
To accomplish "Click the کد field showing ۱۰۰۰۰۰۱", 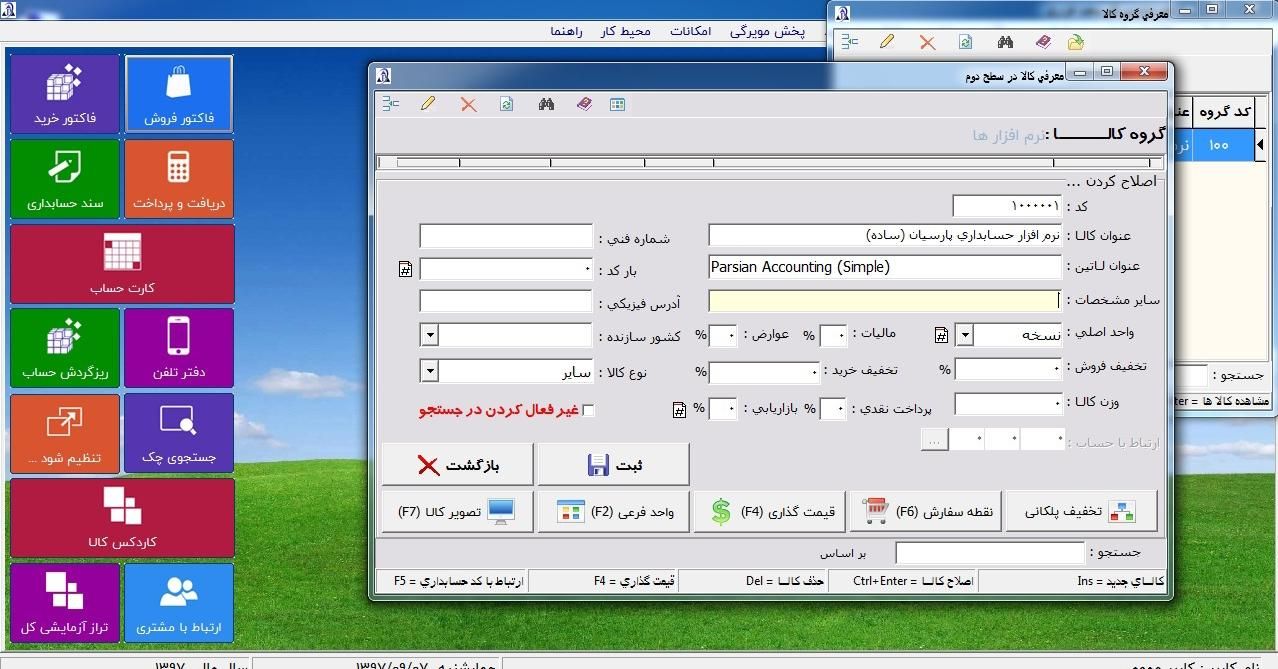I will coord(1007,205).
